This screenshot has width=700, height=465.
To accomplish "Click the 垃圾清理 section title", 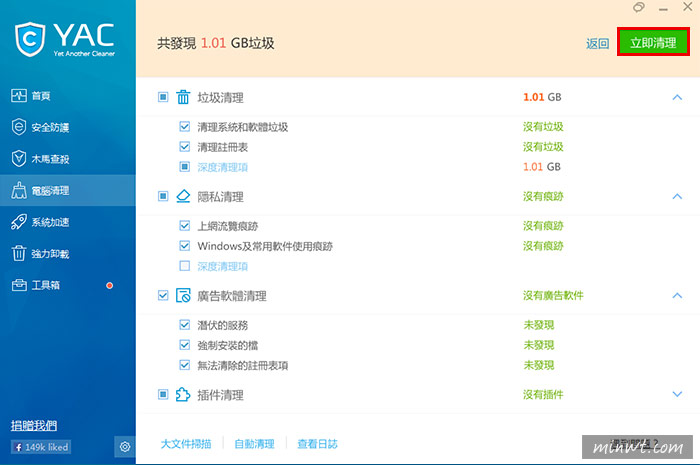I will [221, 98].
